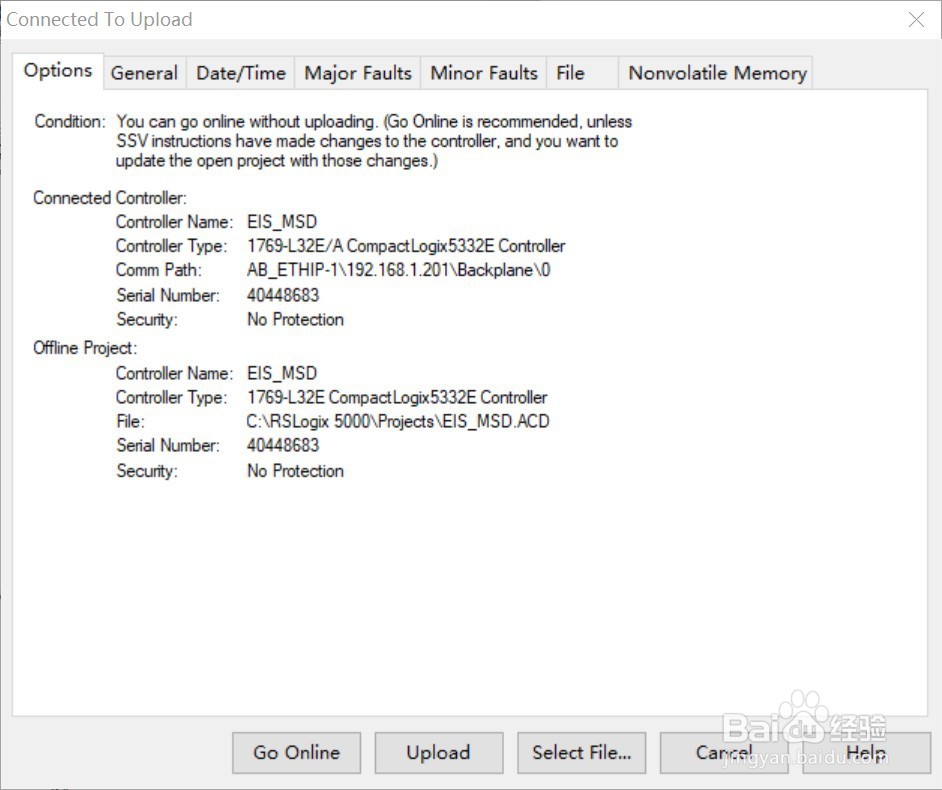The height and width of the screenshot is (790, 942).
Task: View the Major Faults tab
Action: coord(357,72)
